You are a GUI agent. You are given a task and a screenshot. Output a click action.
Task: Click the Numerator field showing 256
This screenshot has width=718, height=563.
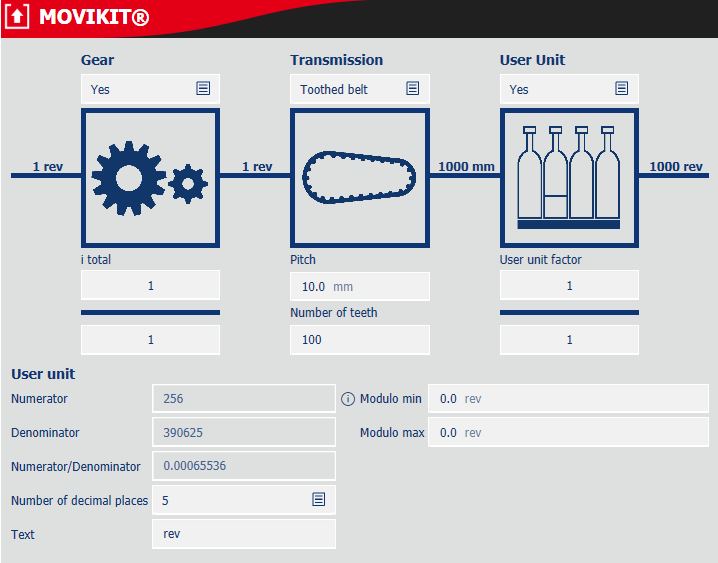click(244, 398)
